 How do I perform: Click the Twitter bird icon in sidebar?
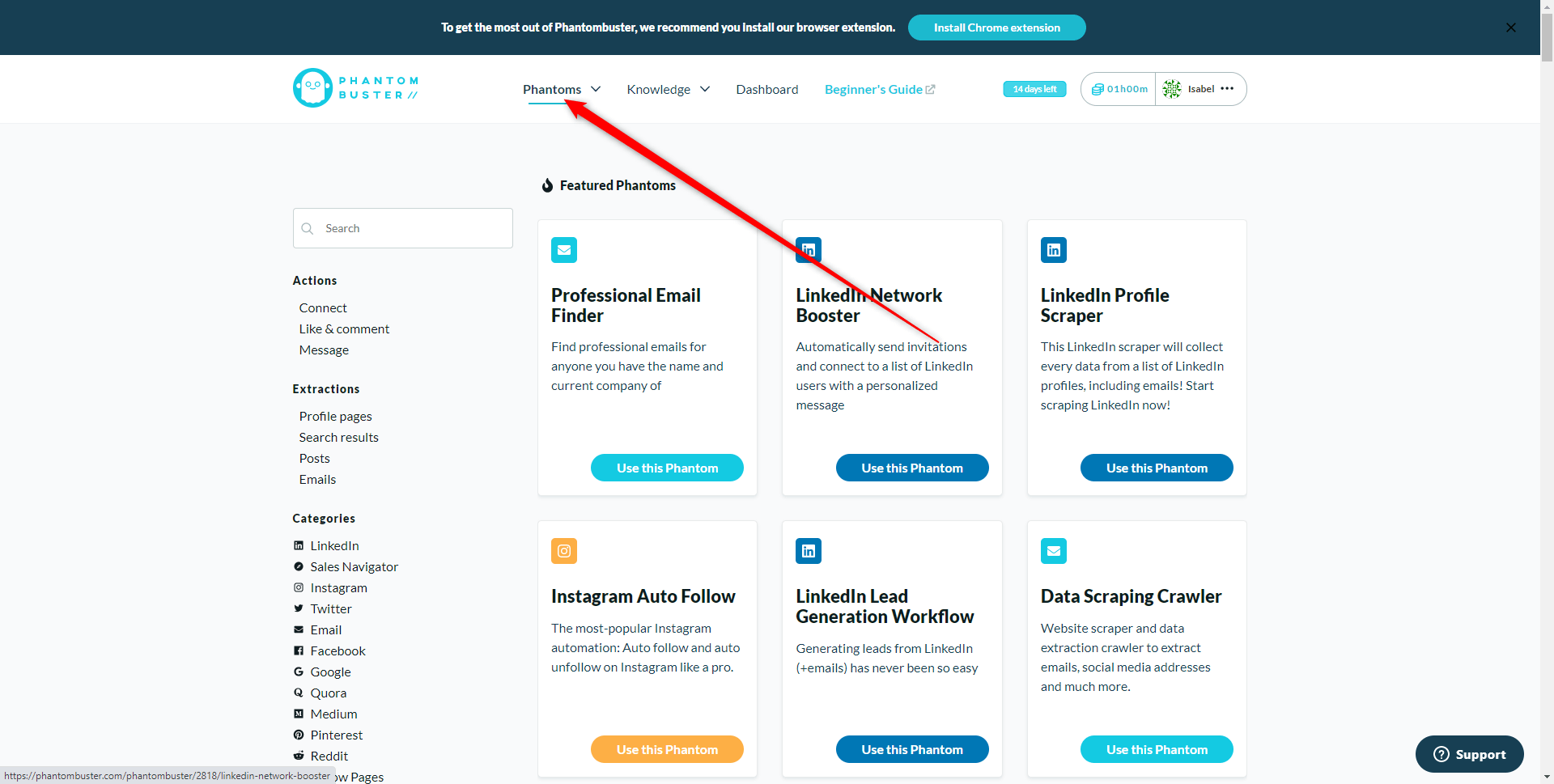coord(299,608)
